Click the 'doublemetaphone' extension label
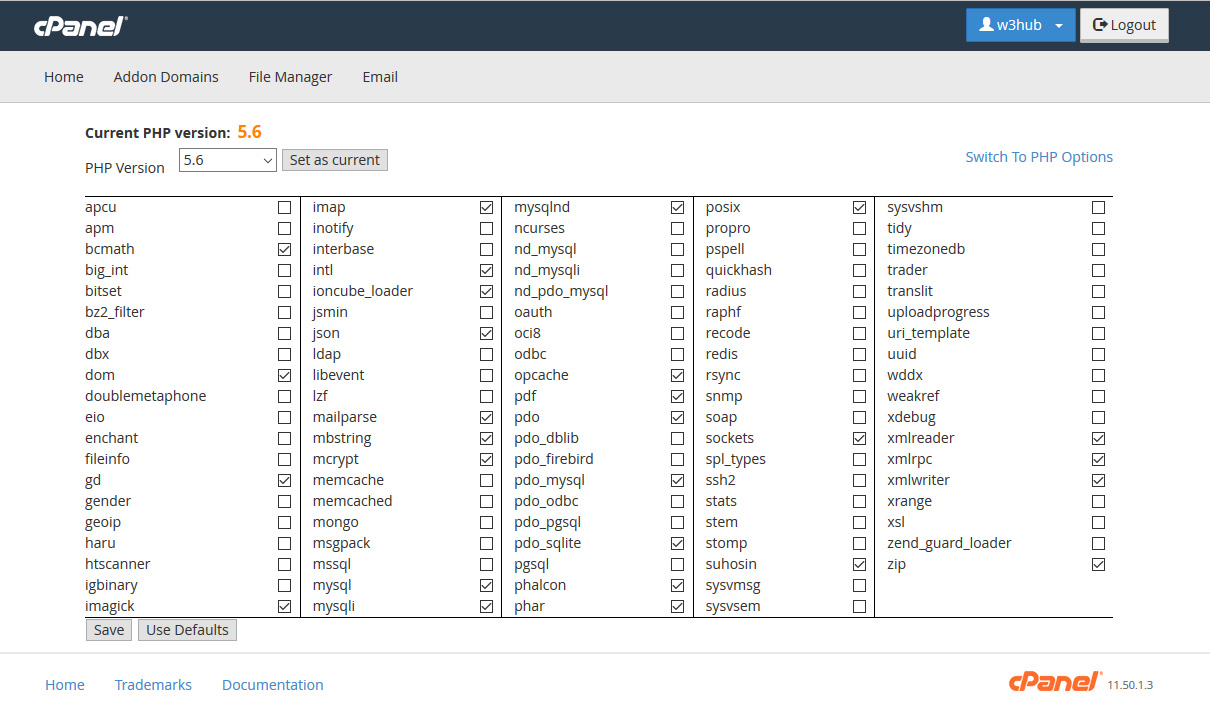This screenshot has height=712, width=1210. coord(146,396)
